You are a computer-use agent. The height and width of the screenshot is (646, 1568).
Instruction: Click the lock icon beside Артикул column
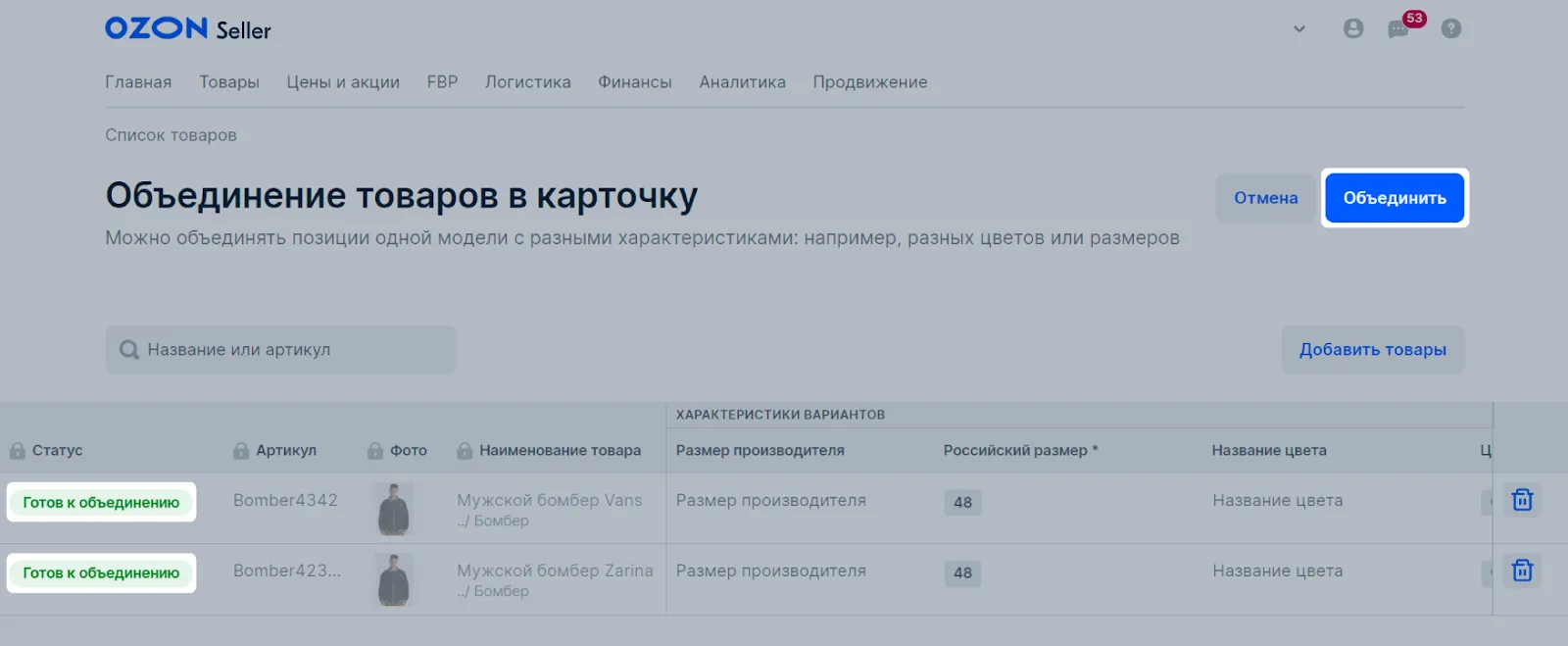(241, 451)
